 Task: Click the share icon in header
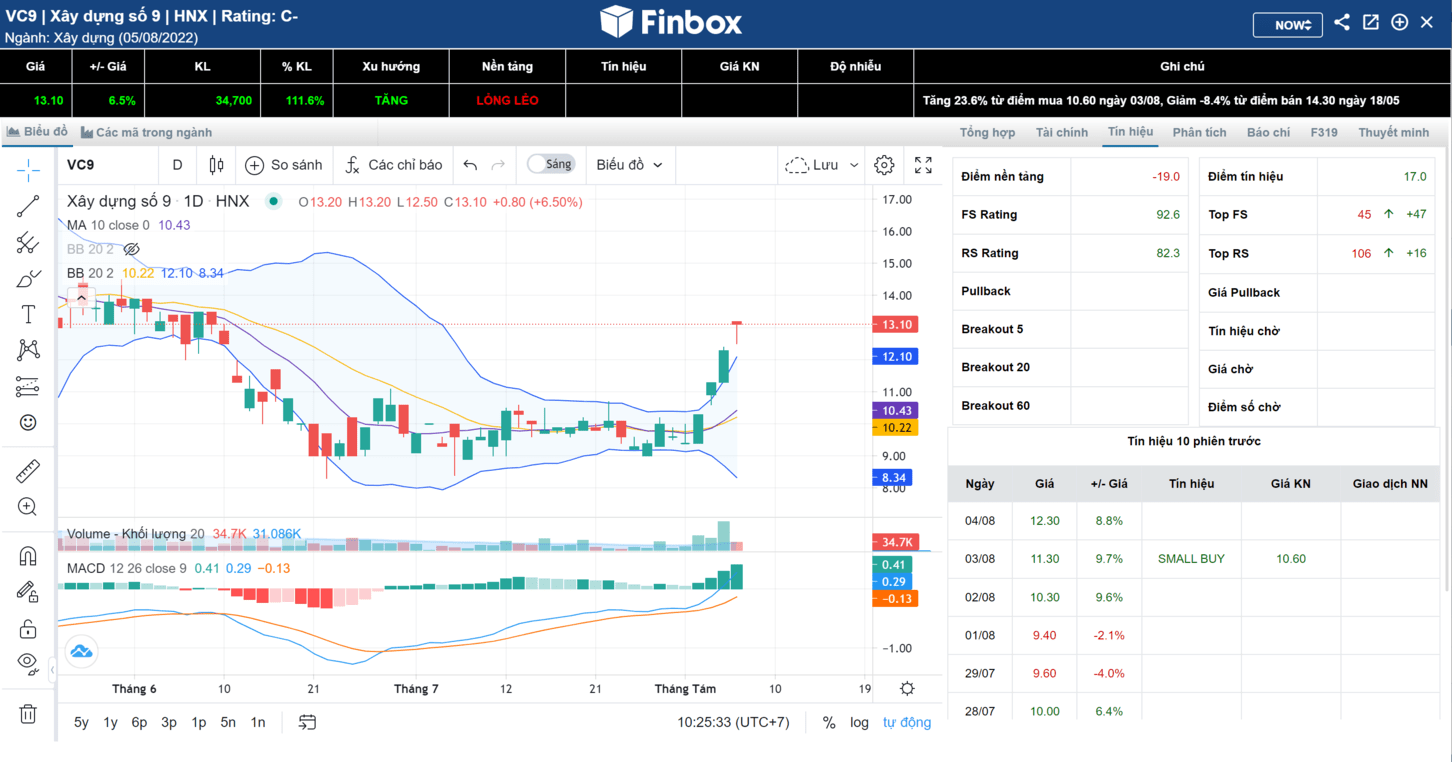point(1342,22)
